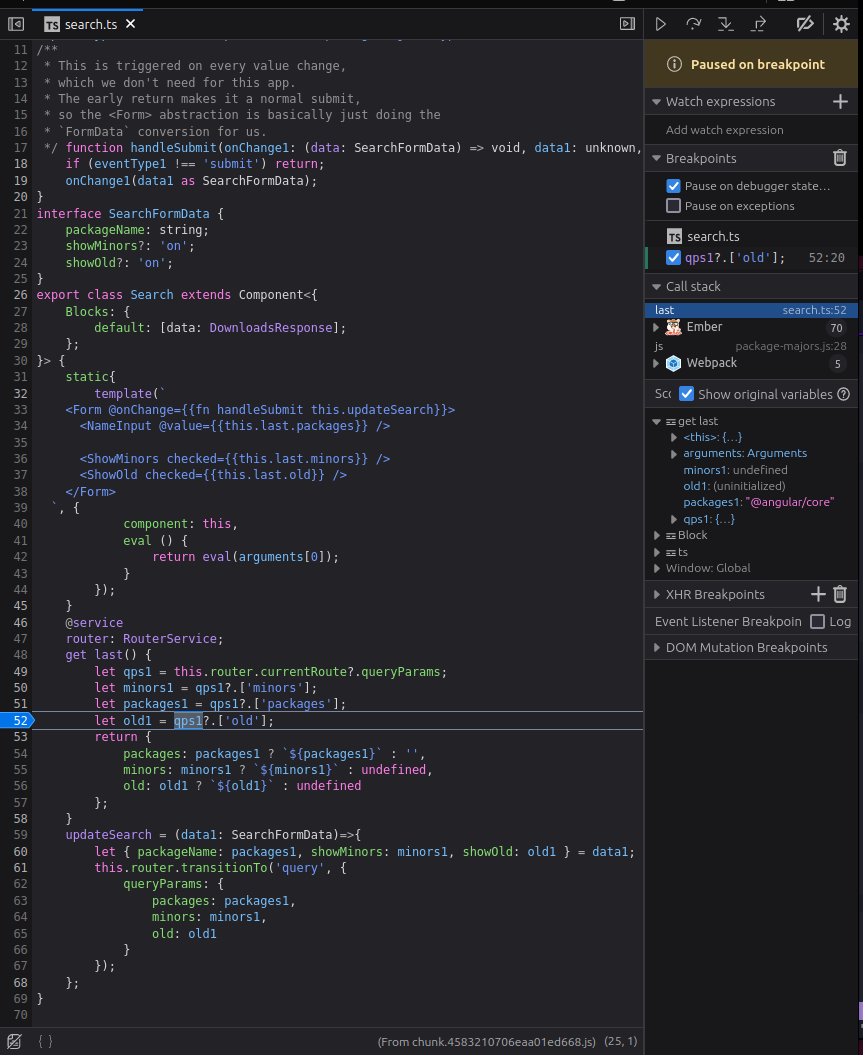Remove all breakpoints via trash icon

pos(840,157)
